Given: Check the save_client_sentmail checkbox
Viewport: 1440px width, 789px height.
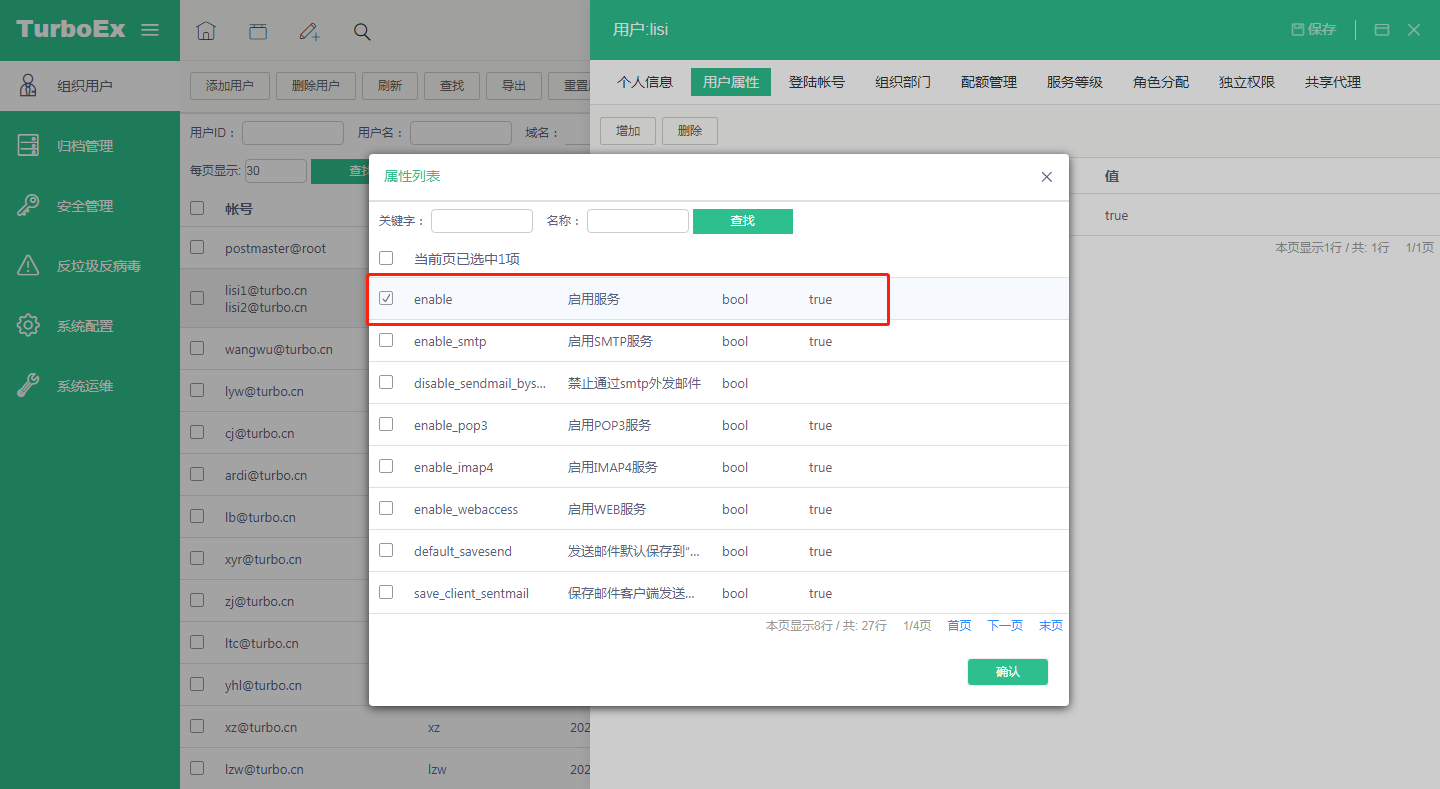Looking at the screenshot, I should 386,592.
